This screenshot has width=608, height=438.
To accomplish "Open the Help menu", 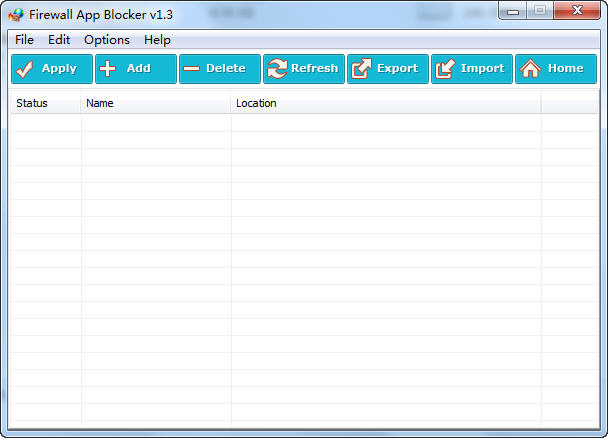I will [157, 40].
